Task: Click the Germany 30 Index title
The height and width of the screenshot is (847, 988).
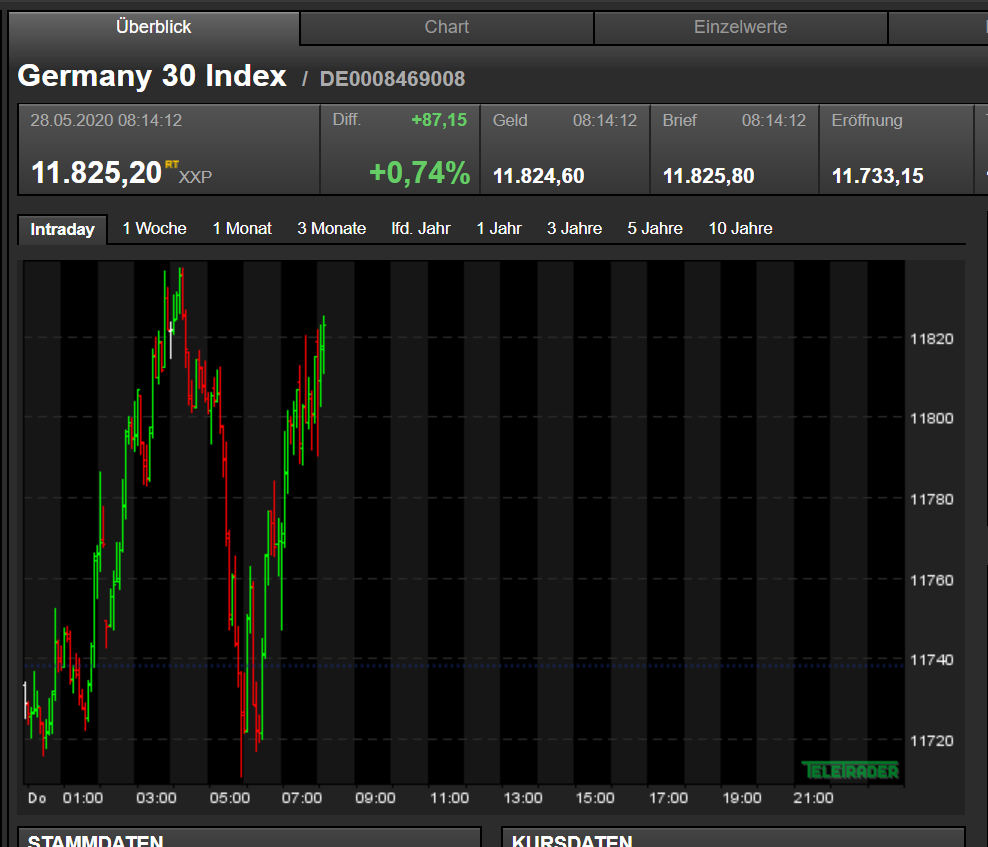Action: [x=152, y=75]
